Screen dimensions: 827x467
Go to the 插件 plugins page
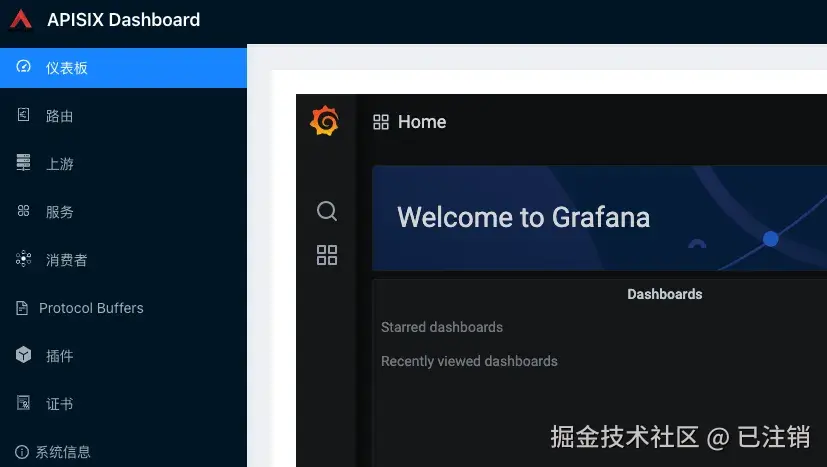pyautogui.click(x=123, y=356)
